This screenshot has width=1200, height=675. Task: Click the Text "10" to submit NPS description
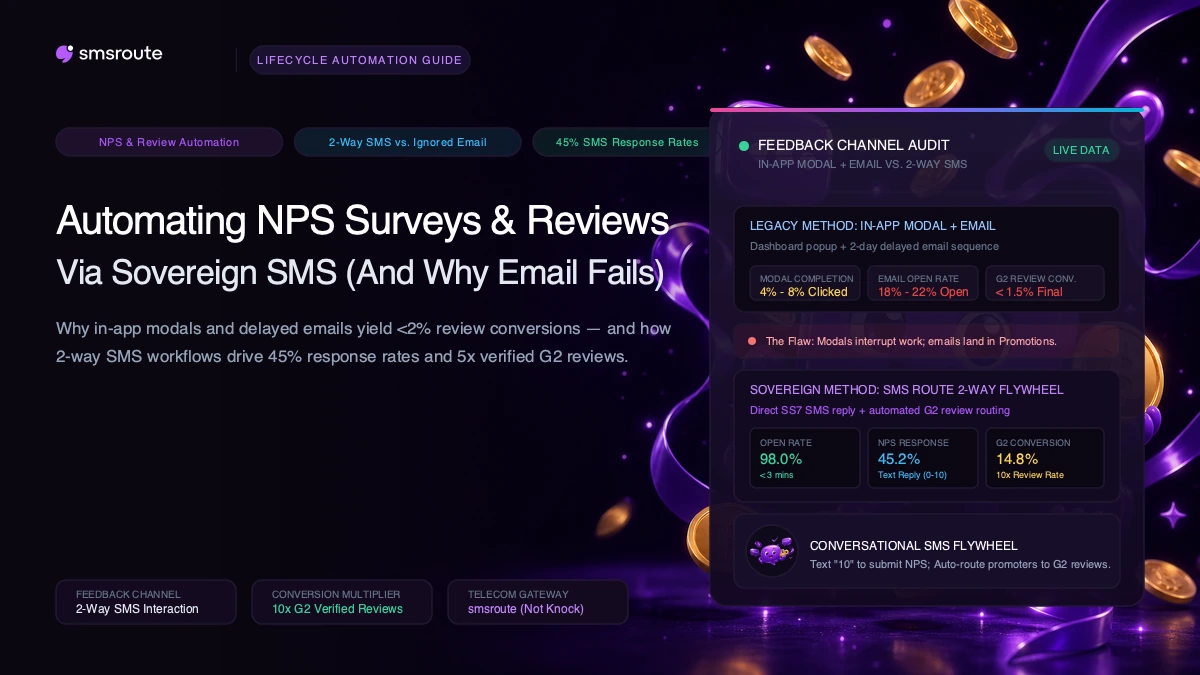point(960,565)
